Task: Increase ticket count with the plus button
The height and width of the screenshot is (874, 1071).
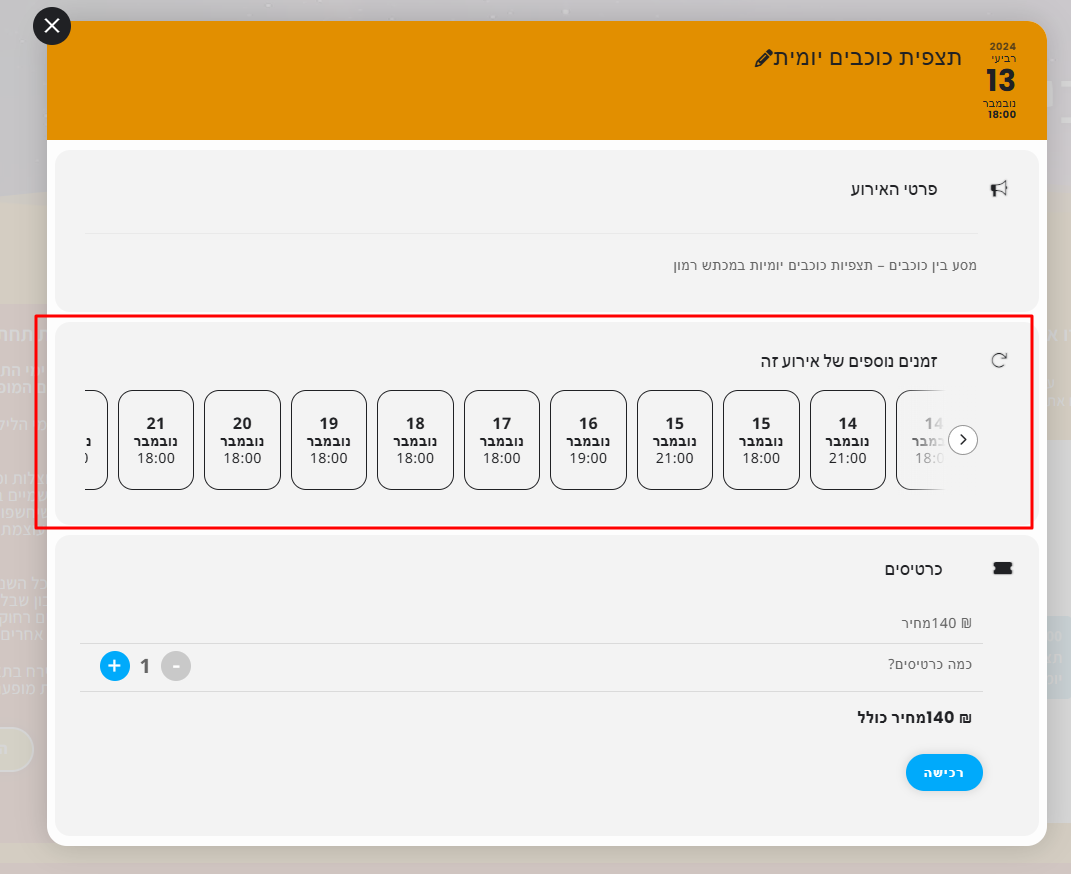Action: click(115, 666)
